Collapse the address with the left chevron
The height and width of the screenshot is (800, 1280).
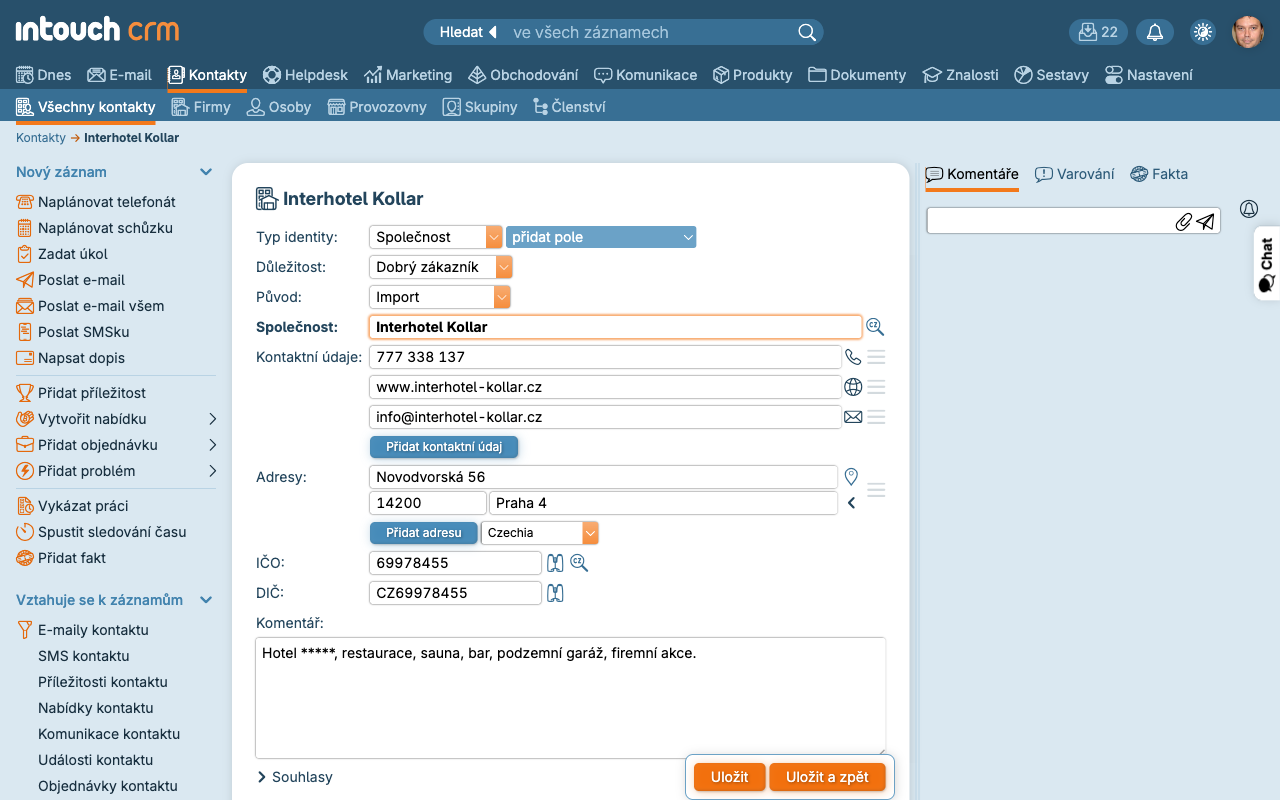(x=852, y=503)
